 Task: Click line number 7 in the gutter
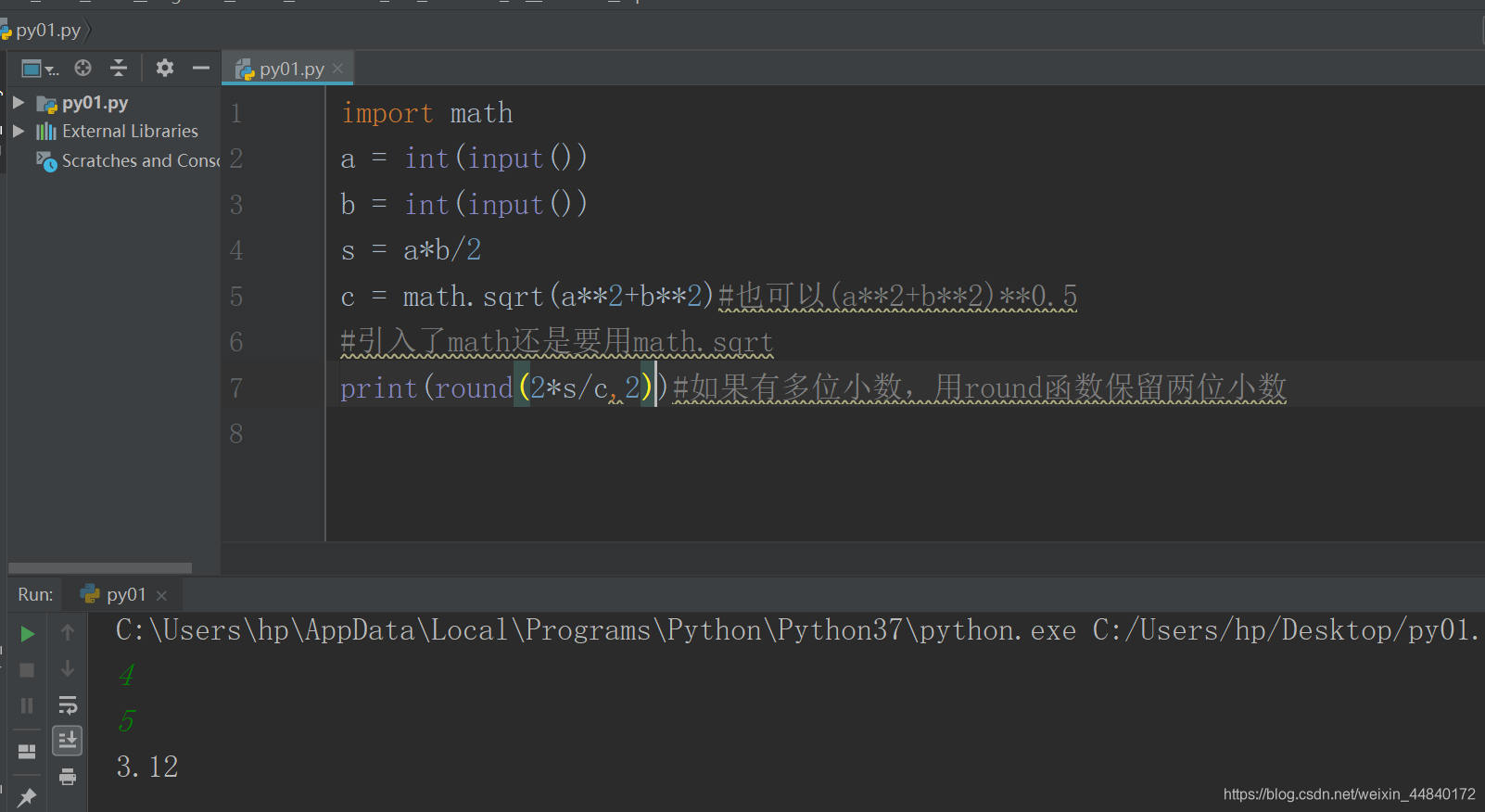236,387
